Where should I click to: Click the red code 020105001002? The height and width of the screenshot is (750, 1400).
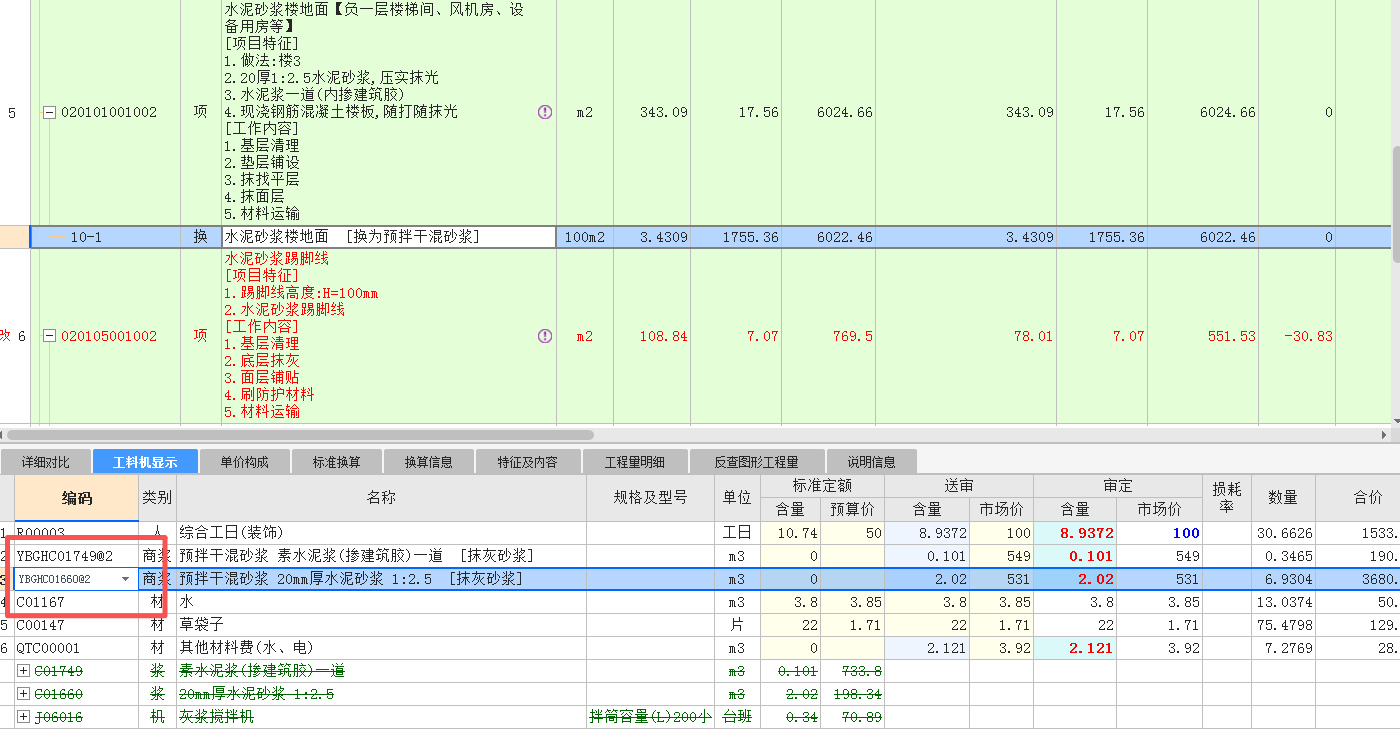click(109, 336)
